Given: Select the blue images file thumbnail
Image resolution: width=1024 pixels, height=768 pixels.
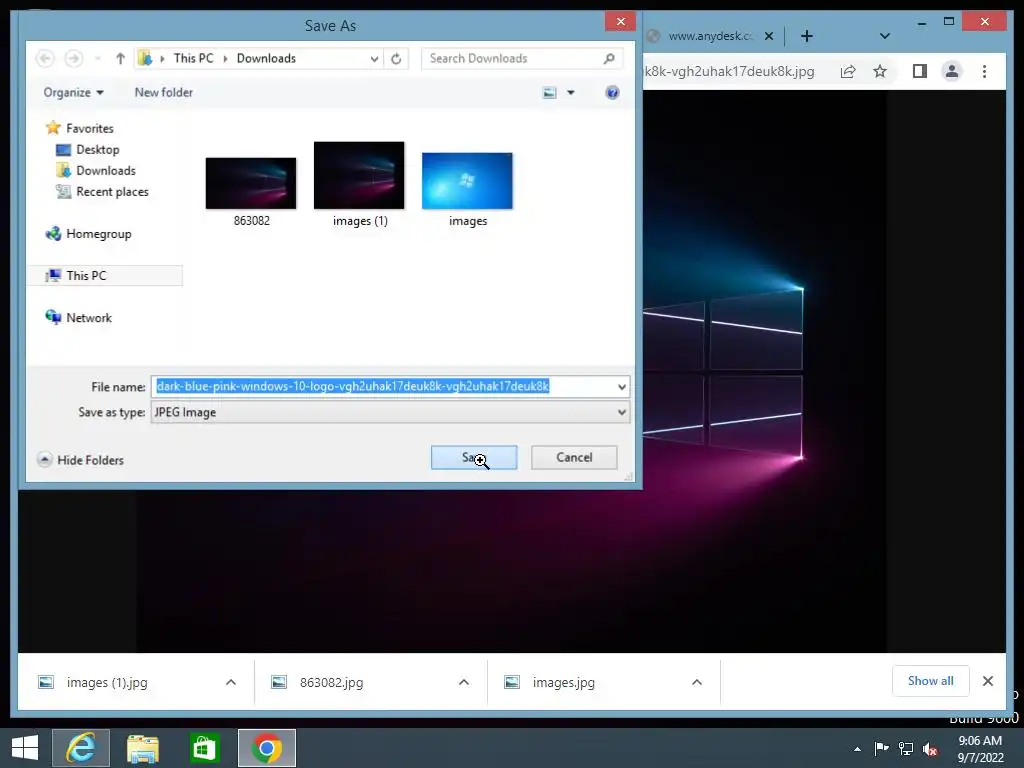Looking at the screenshot, I should 468,181.
